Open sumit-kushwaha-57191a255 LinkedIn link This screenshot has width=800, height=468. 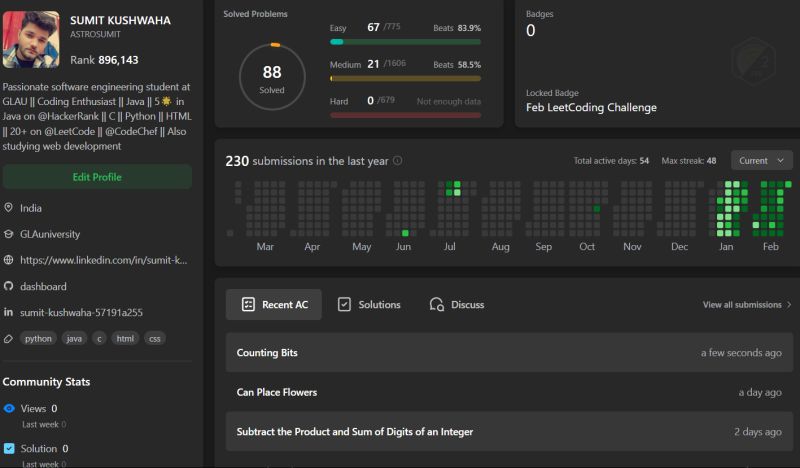pos(81,312)
